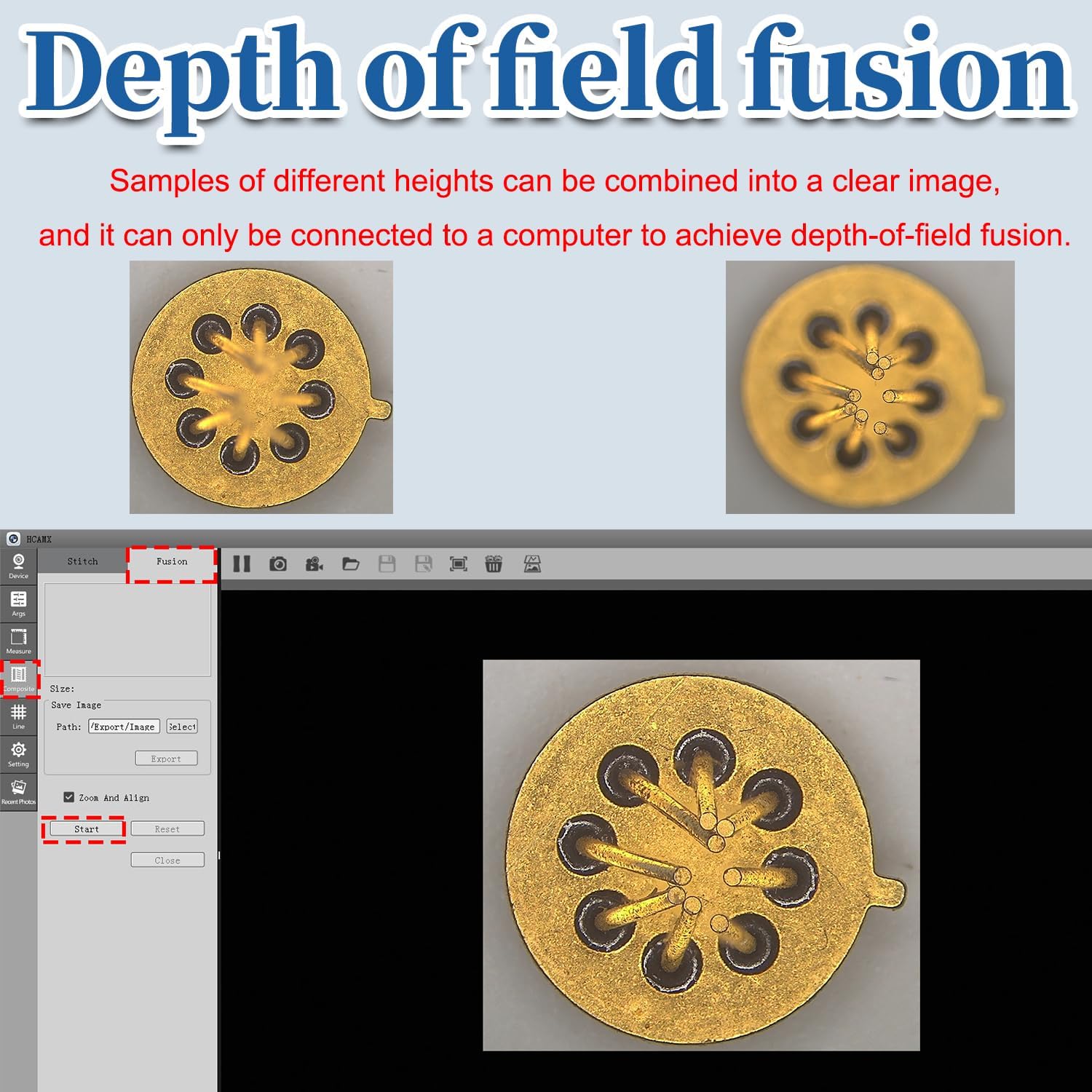This screenshot has height=1092, width=1092.
Task: Open the Composite panel
Action: coord(18,678)
